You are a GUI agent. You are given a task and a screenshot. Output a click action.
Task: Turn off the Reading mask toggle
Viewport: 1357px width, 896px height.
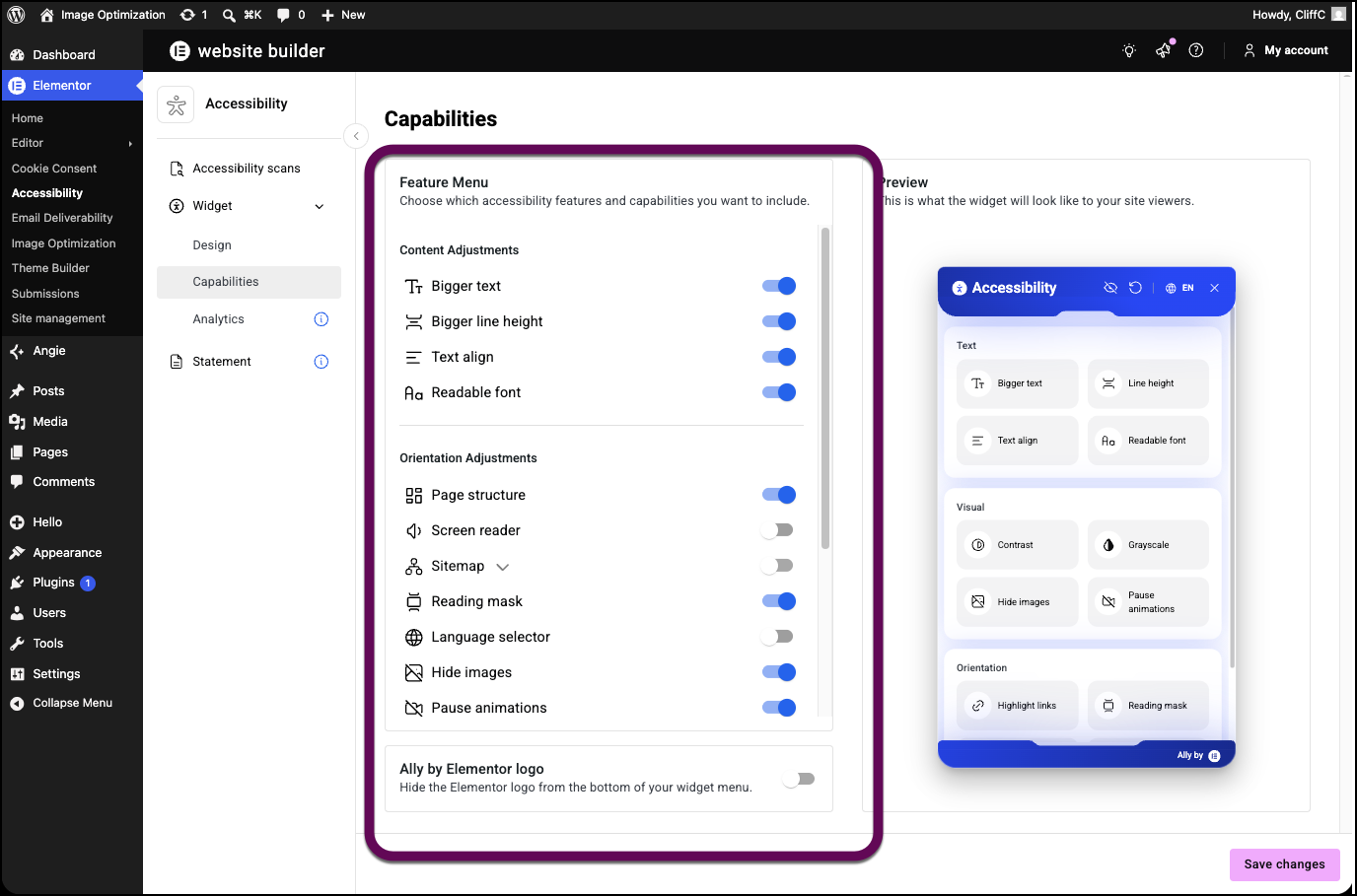pos(779,601)
